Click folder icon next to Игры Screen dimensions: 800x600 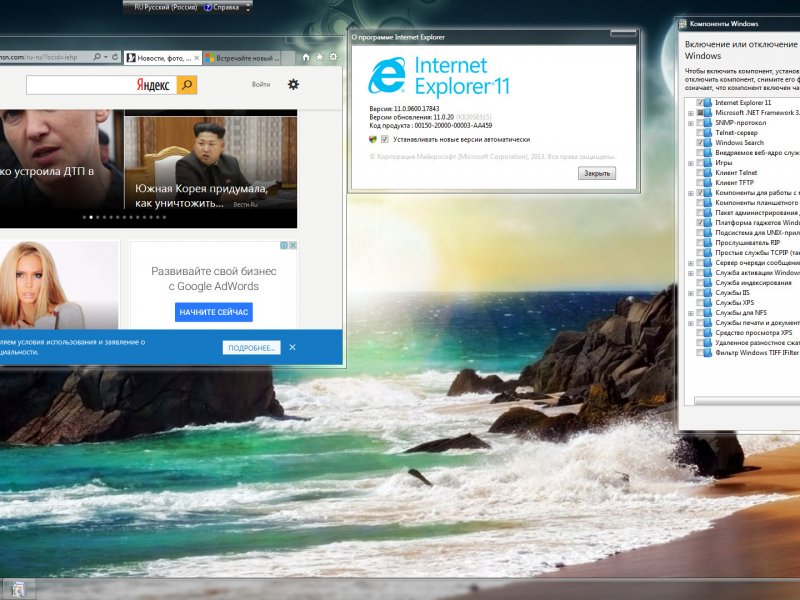click(708, 163)
